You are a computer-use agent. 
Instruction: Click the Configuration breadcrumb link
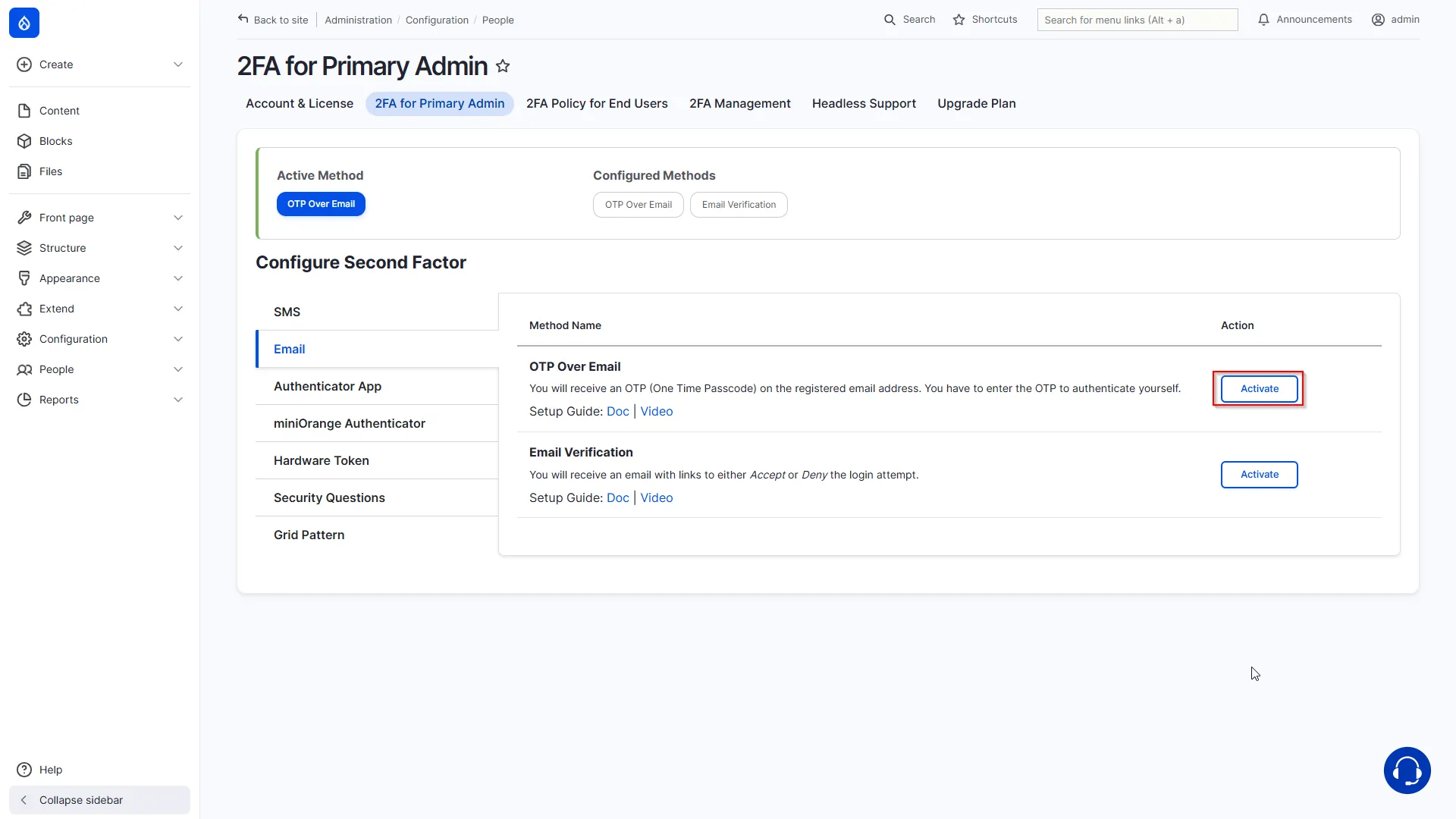click(437, 20)
